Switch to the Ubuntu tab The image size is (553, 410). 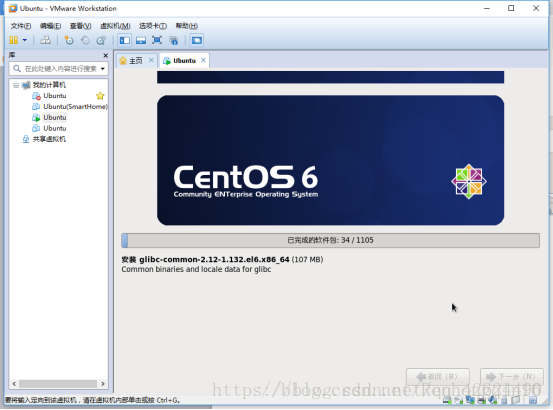[x=184, y=61]
